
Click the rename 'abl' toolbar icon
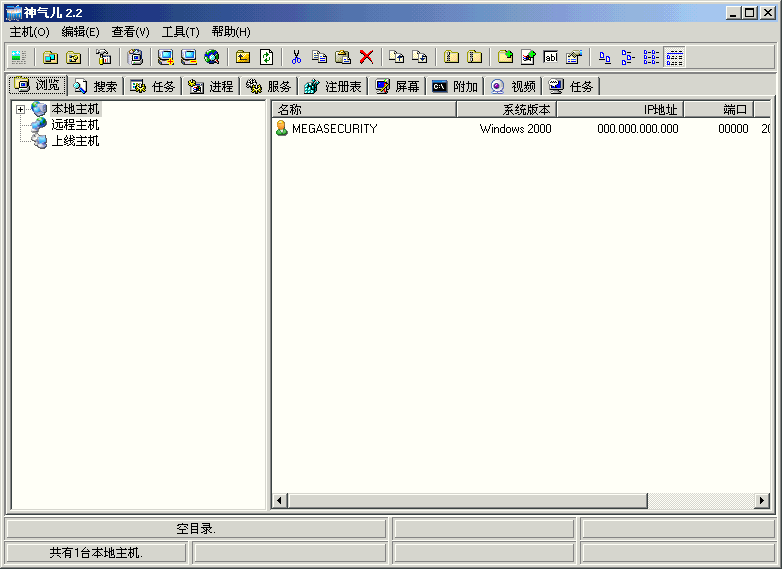[x=550, y=58]
